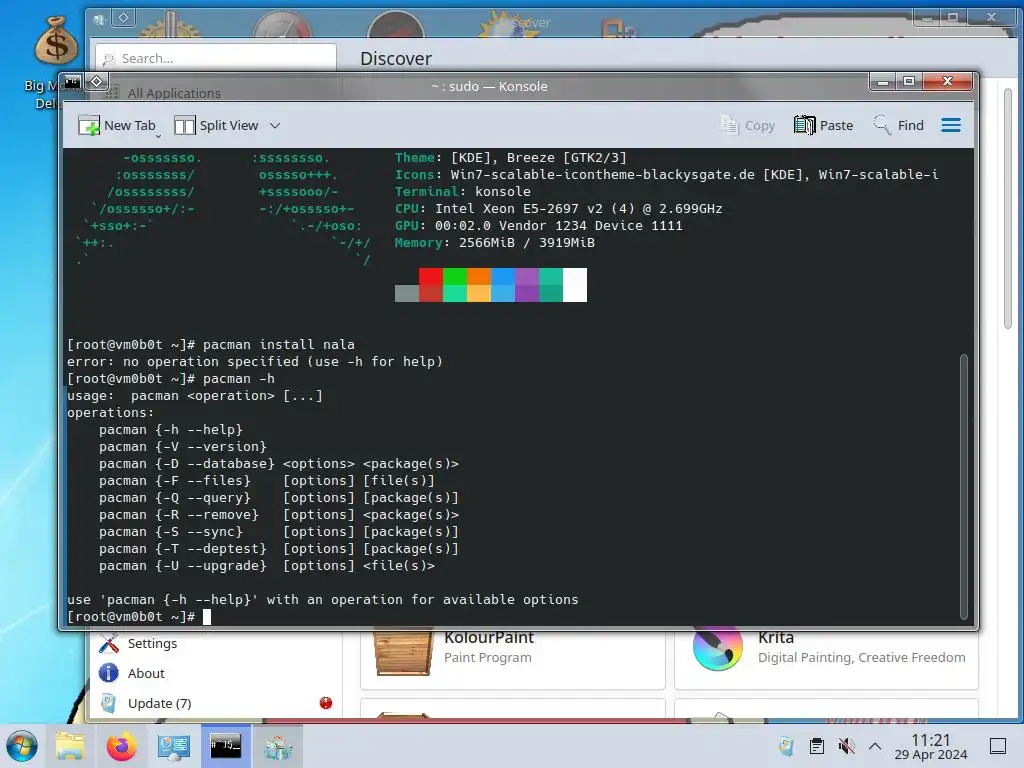Click the Copy toolbar button

[x=748, y=125]
